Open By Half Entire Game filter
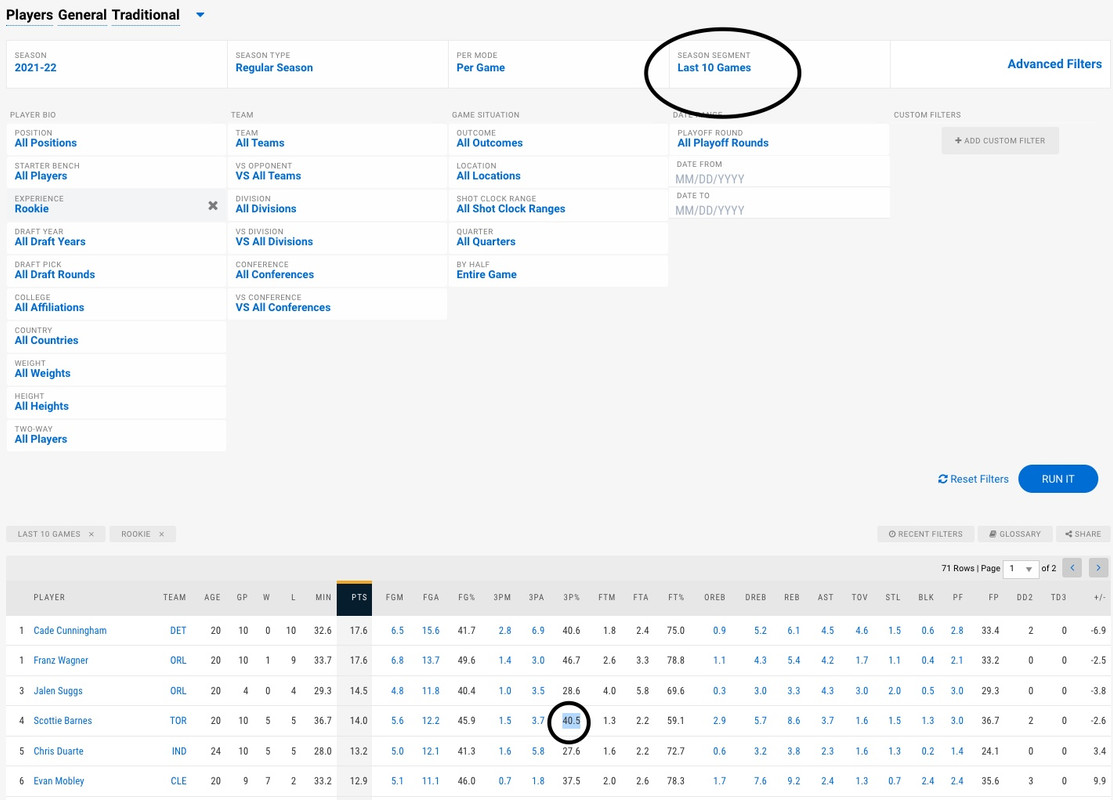 (x=559, y=270)
